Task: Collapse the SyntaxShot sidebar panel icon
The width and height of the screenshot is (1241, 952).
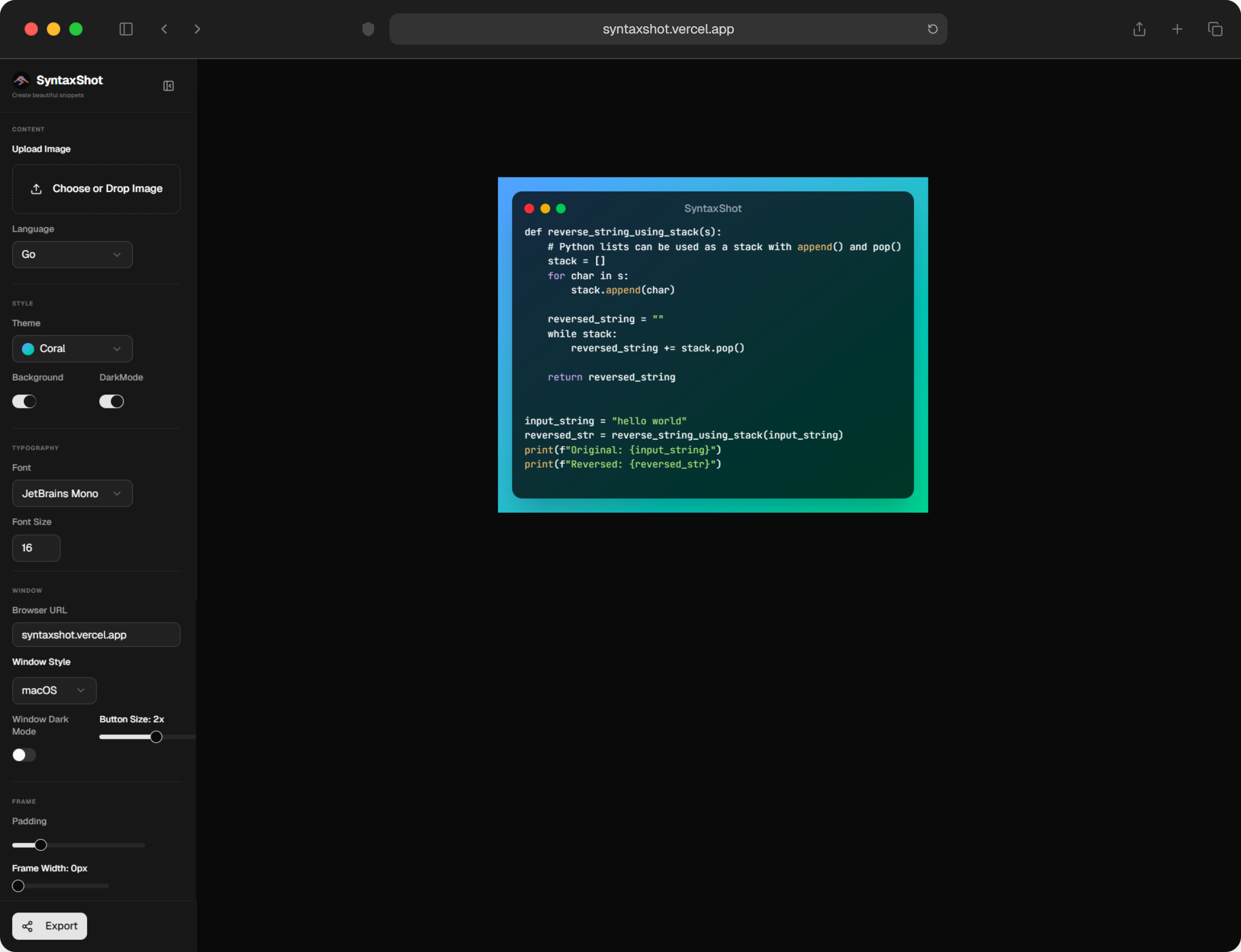Action: (x=169, y=85)
